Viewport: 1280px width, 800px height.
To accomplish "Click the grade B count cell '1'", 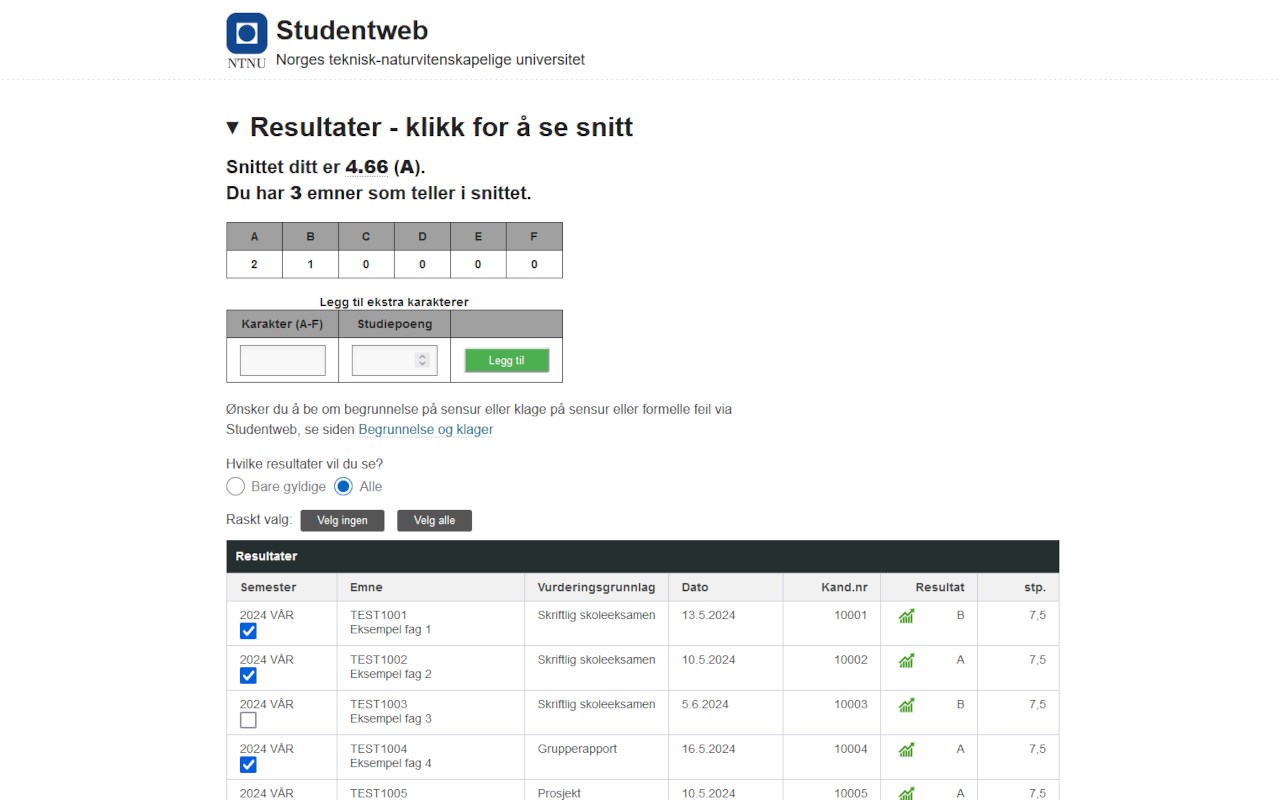I will (x=310, y=264).
